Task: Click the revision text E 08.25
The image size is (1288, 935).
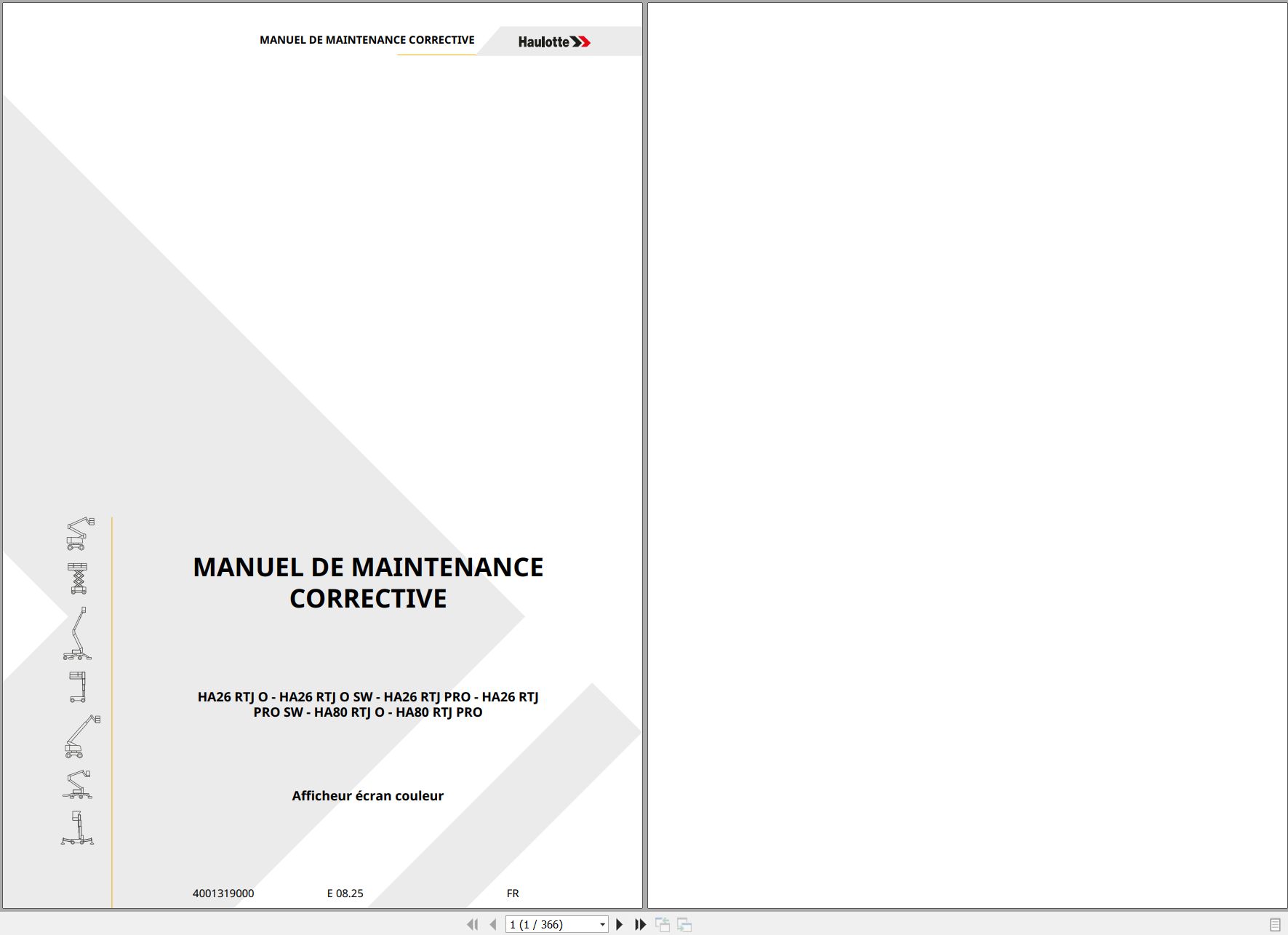Action: pos(345,894)
